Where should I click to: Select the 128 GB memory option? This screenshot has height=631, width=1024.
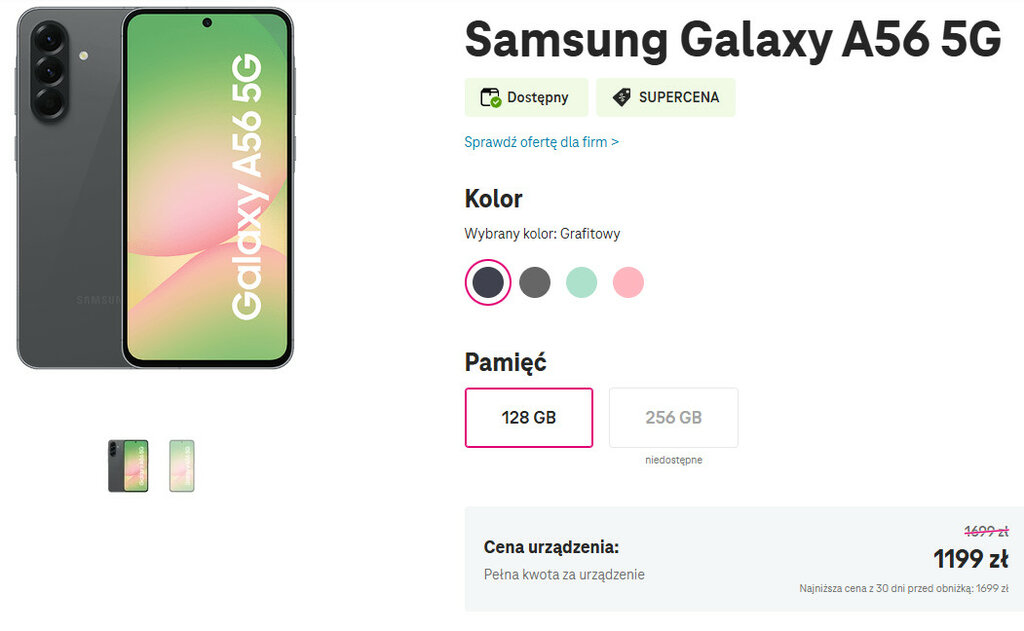click(529, 417)
